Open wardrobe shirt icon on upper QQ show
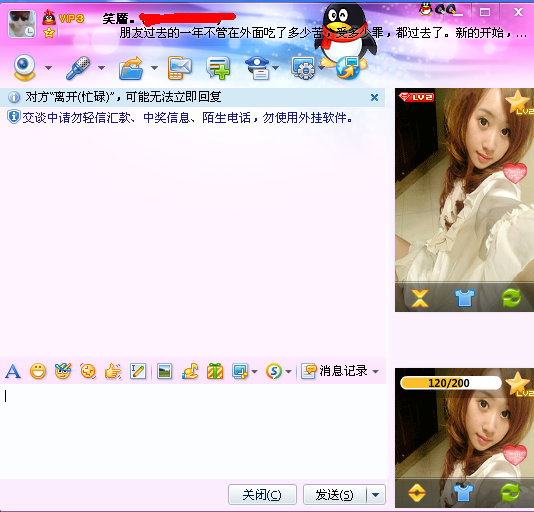 coord(465,298)
